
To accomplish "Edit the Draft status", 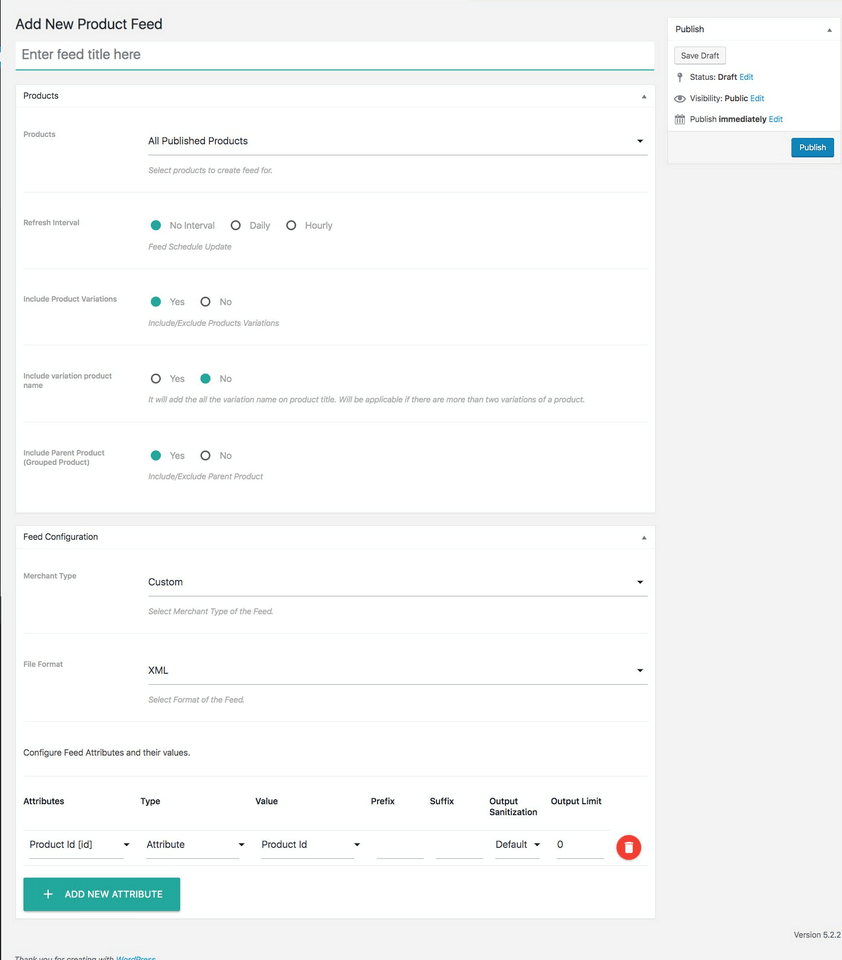I will [746, 77].
